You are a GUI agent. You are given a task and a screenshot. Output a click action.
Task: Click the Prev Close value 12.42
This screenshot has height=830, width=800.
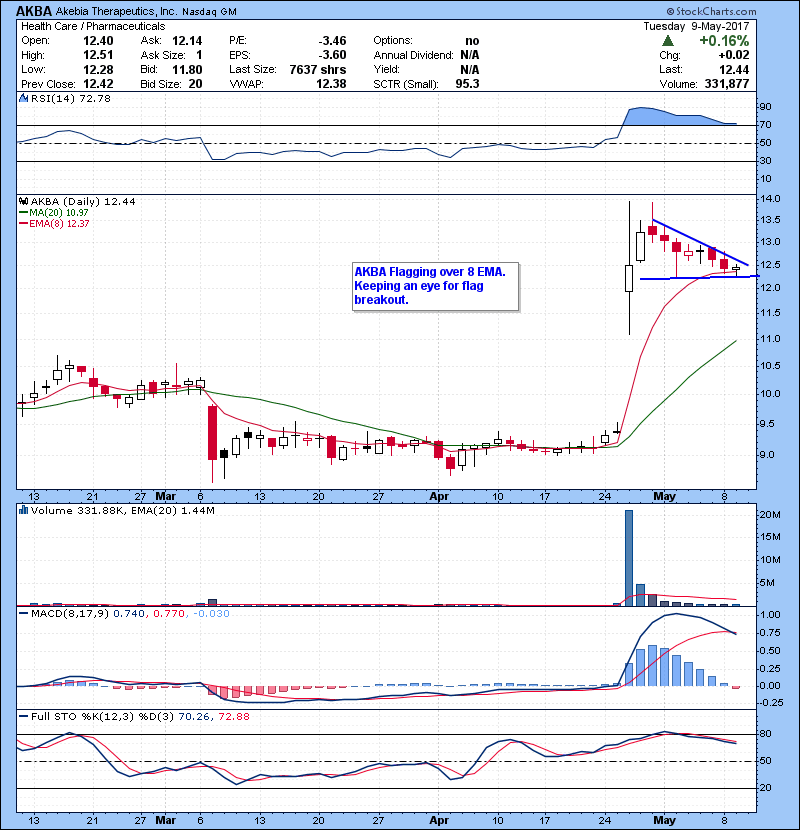(x=98, y=84)
